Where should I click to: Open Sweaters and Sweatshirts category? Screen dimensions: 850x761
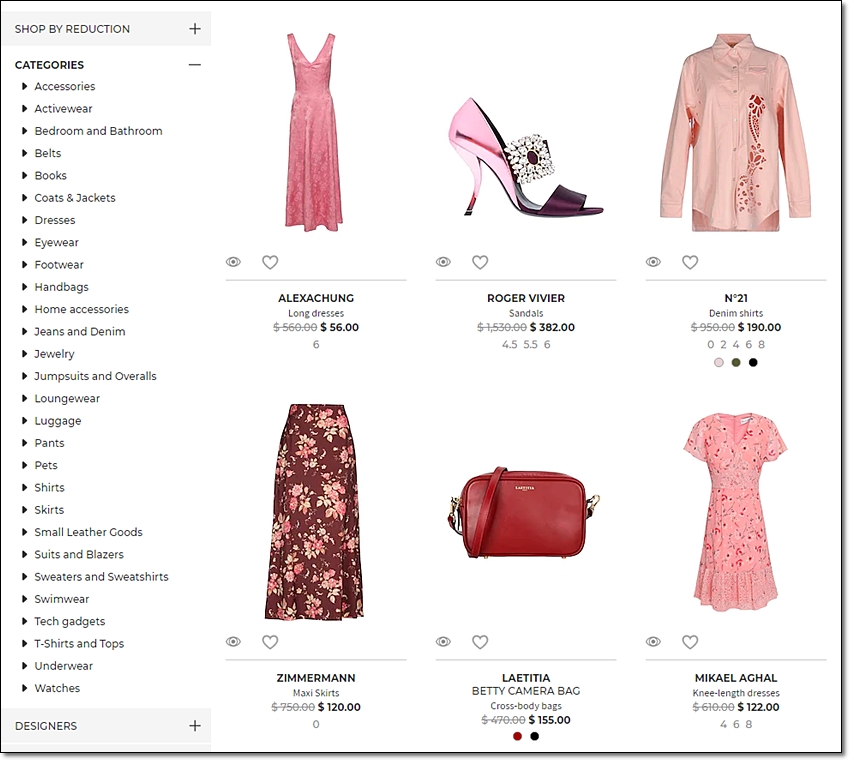pos(101,576)
